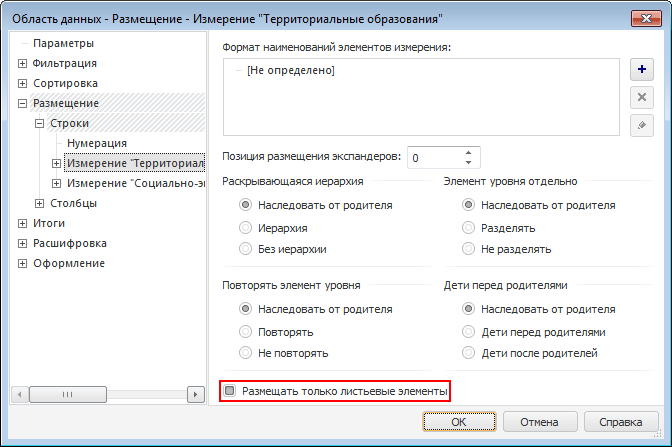Image resolution: width=672 pixels, height=447 pixels.
Task: Select 'Разделять' radio button
Action: [467, 227]
